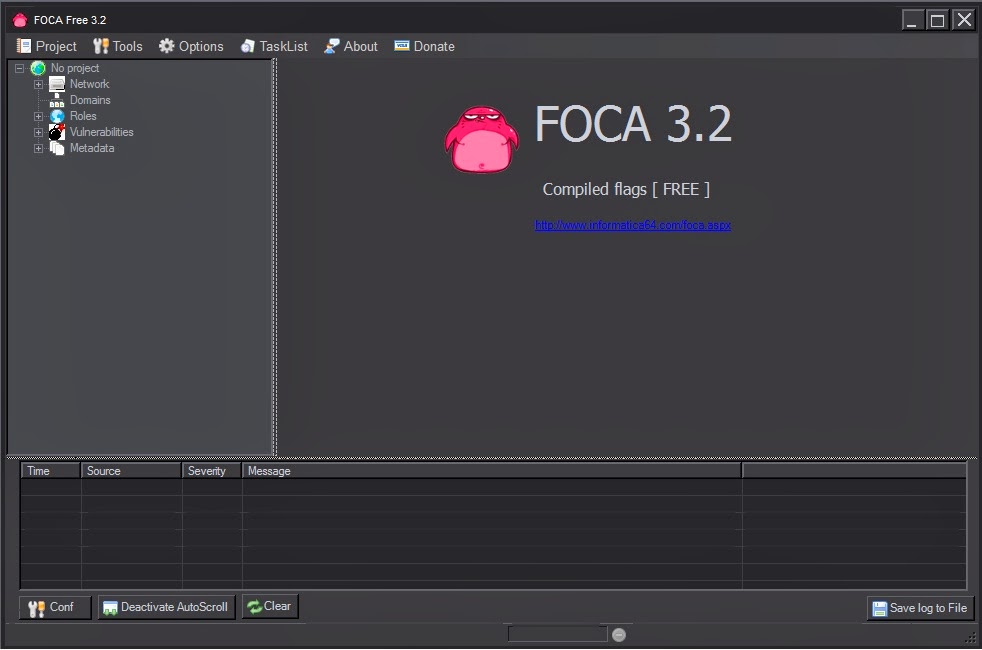
Task: Click the FOCA title bar app icon
Action: [x=20, y=20]
